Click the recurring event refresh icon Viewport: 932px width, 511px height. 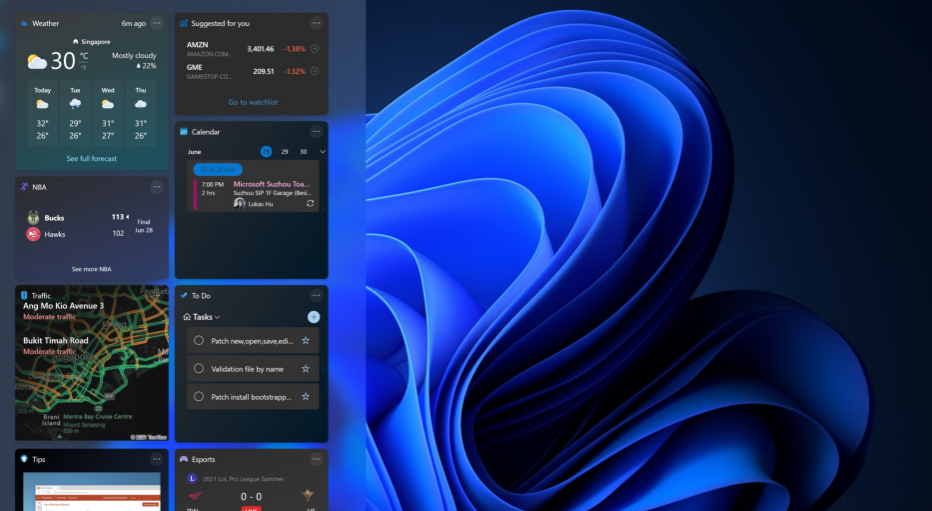click(x=310, y=204)
